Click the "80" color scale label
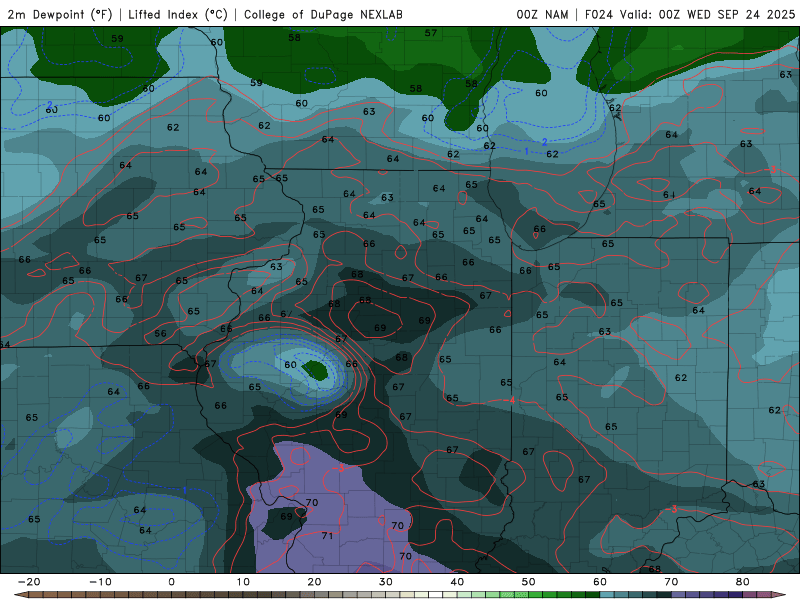Viewport: 800px width, 600px height. coord(743,582)
